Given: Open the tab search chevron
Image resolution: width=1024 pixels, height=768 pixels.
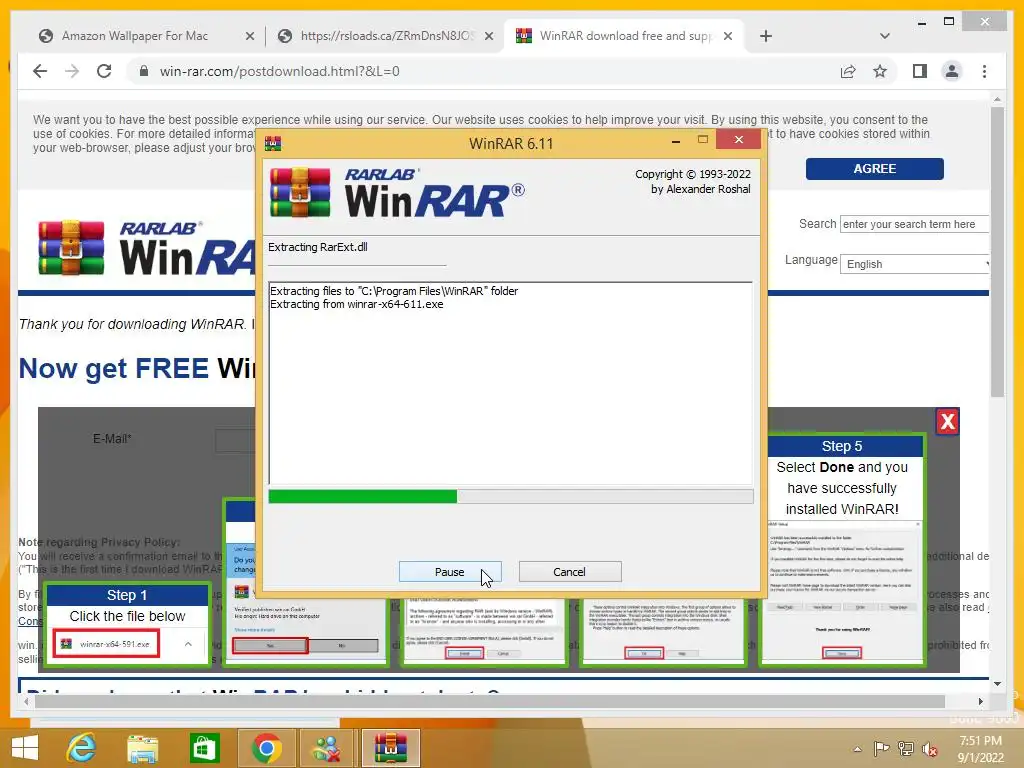Looking at the screenshot, I should pos(885,36).
